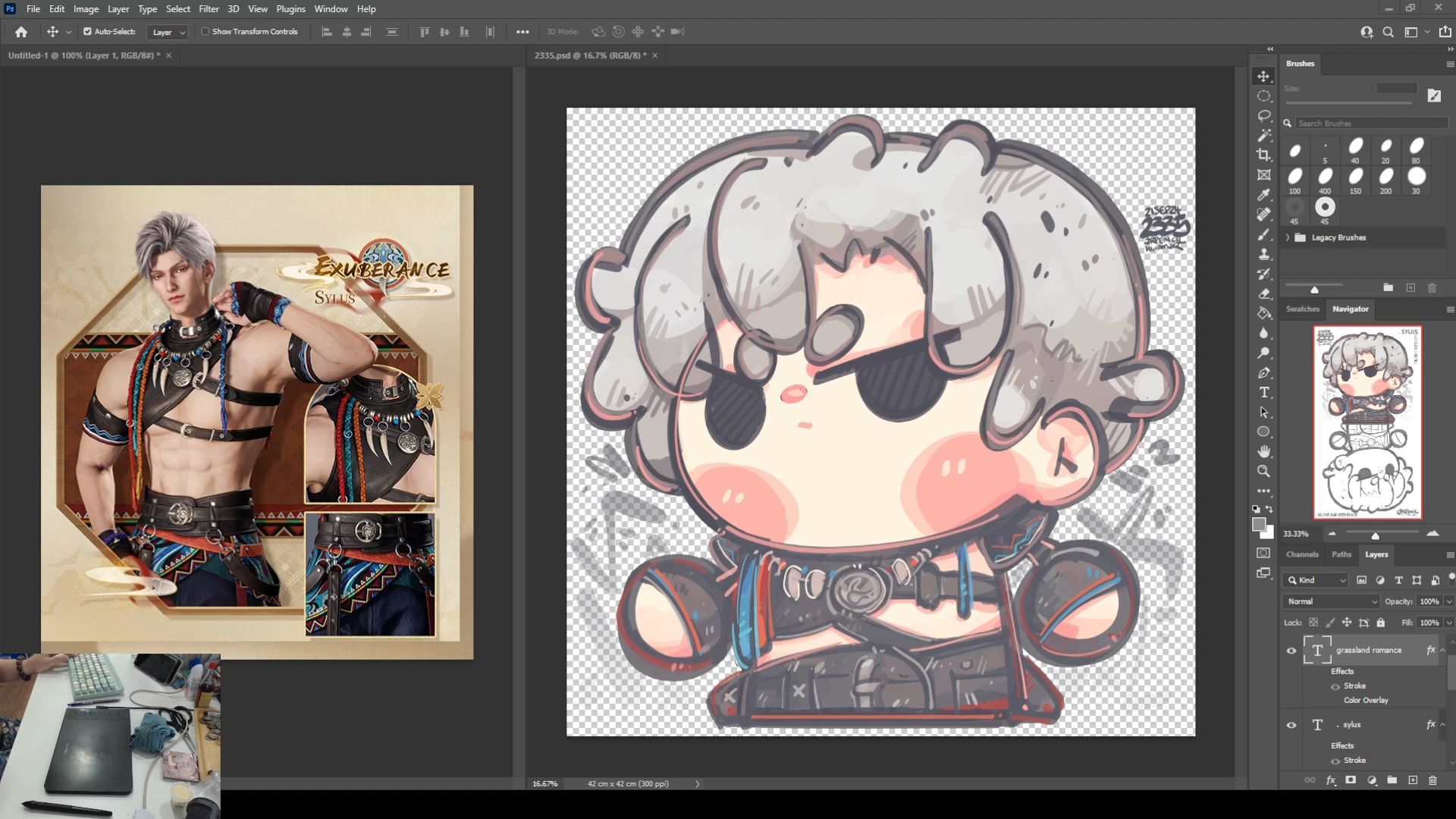This screenshot has width=1456, height=819.
Task: Go to Photoshop Home screen
Action: coord(21,32)
